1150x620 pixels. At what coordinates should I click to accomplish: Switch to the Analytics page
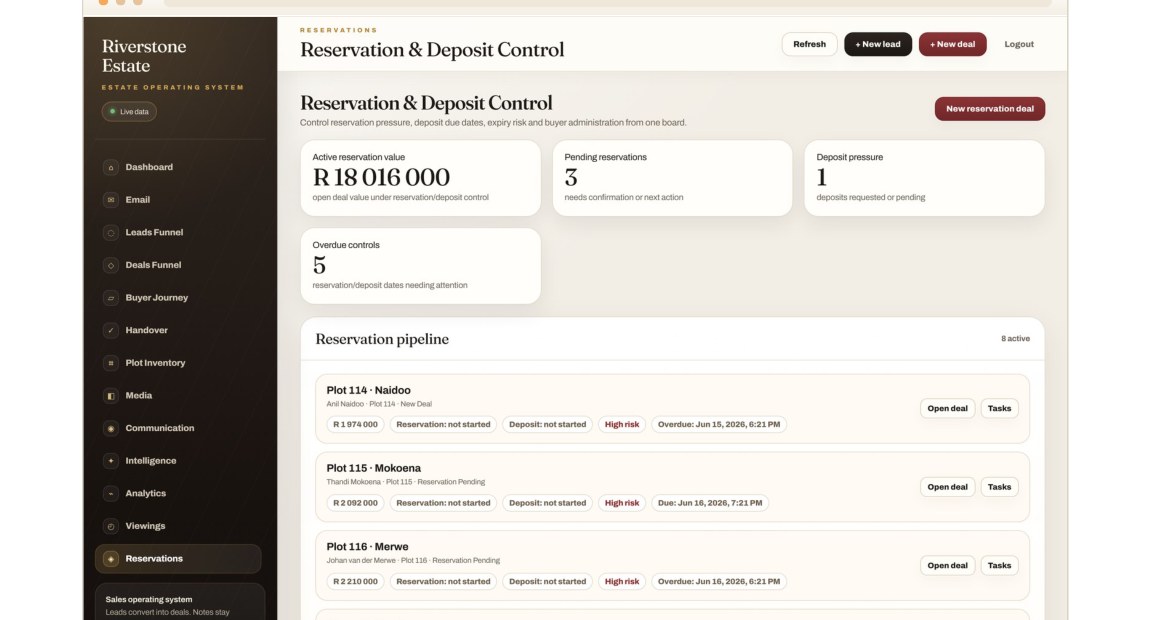(178, 494)
